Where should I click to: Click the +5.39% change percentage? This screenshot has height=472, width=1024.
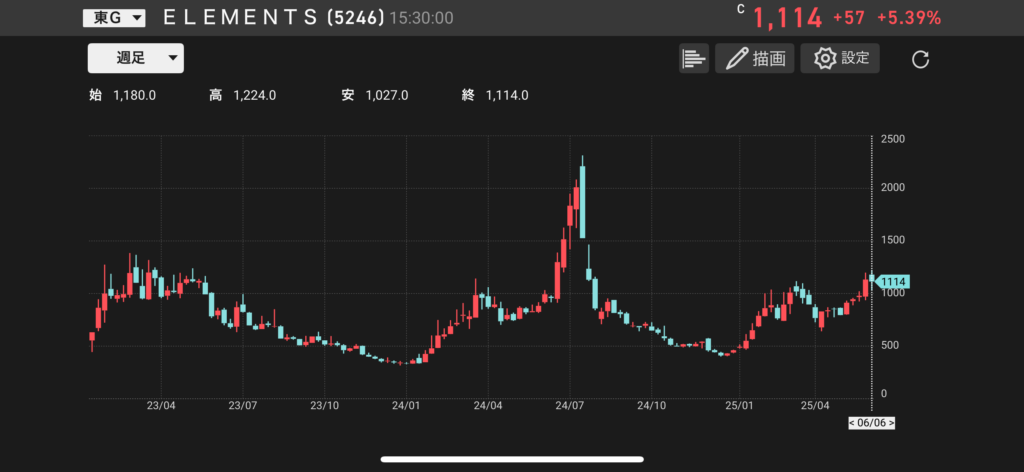(909, 18)
